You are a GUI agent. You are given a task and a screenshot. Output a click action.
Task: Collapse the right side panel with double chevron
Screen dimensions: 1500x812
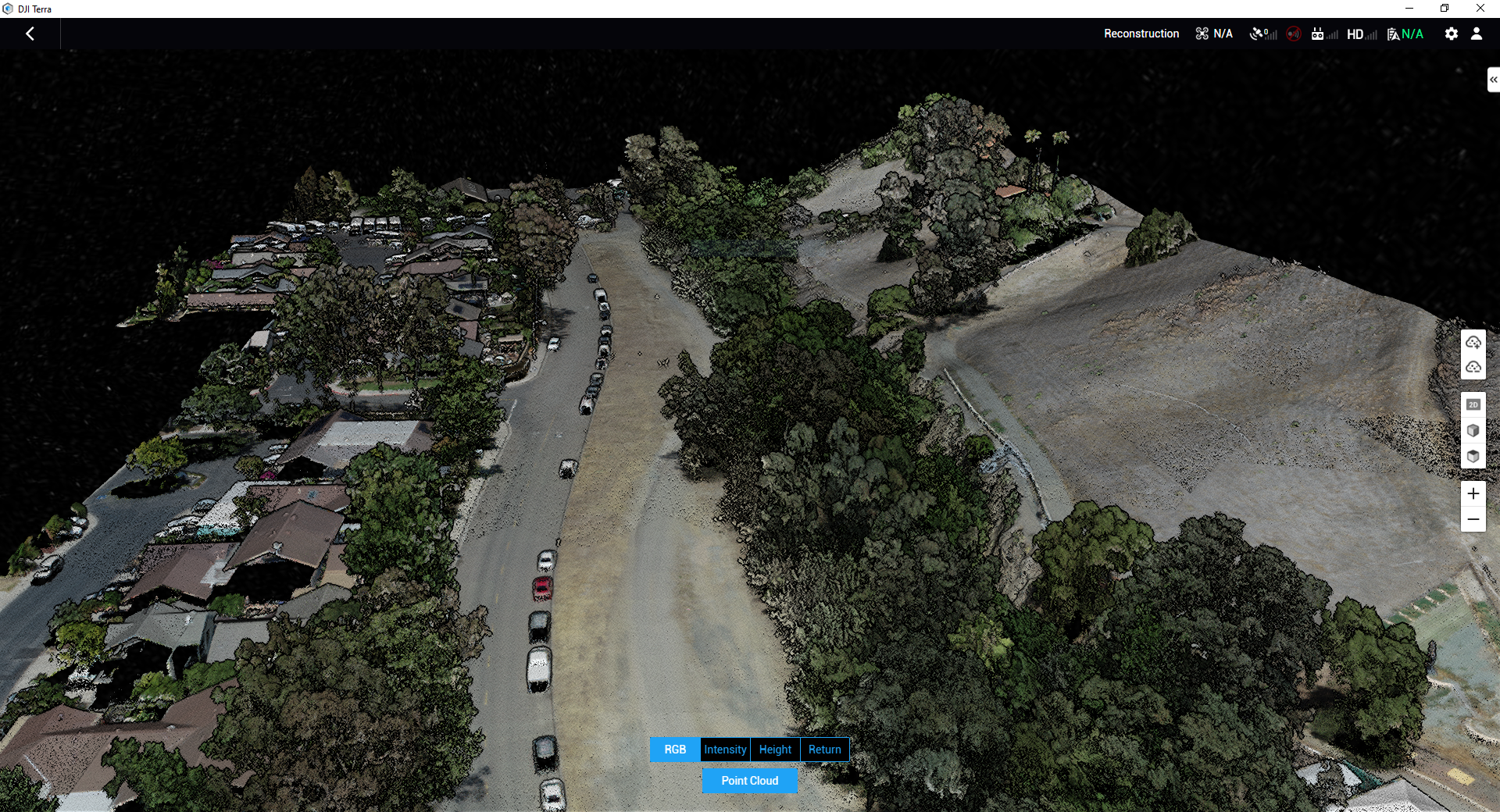point(1493,79)
